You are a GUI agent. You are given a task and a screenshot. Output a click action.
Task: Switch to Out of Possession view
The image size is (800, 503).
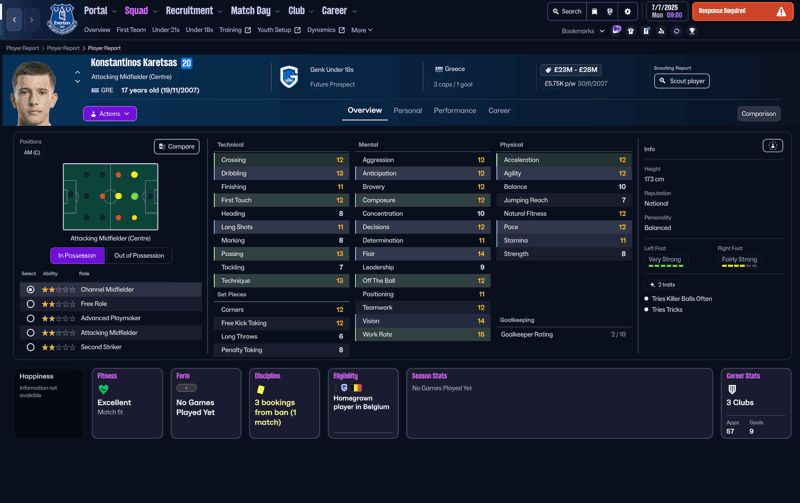click(x=139, y=256)
